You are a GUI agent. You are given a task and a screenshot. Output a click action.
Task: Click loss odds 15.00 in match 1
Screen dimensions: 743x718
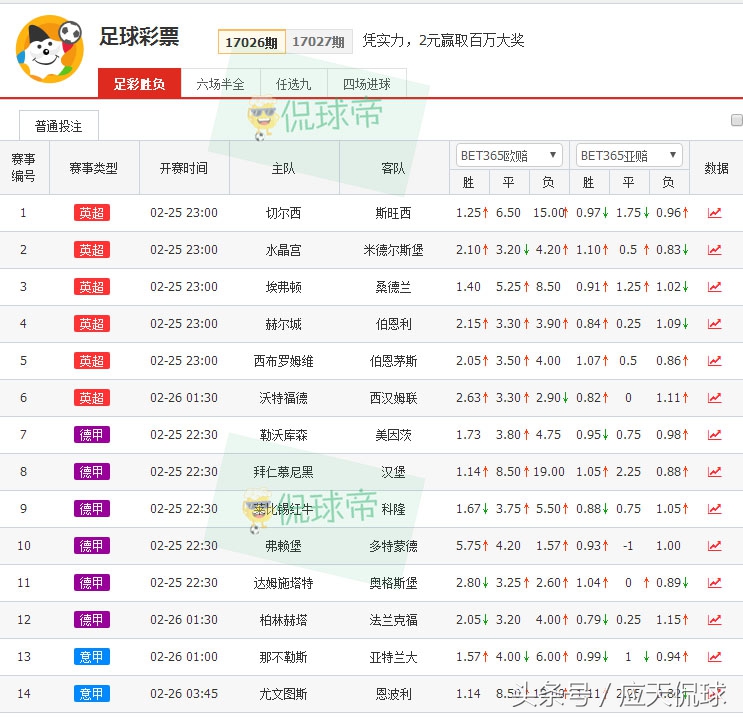(x=549, y=213)
